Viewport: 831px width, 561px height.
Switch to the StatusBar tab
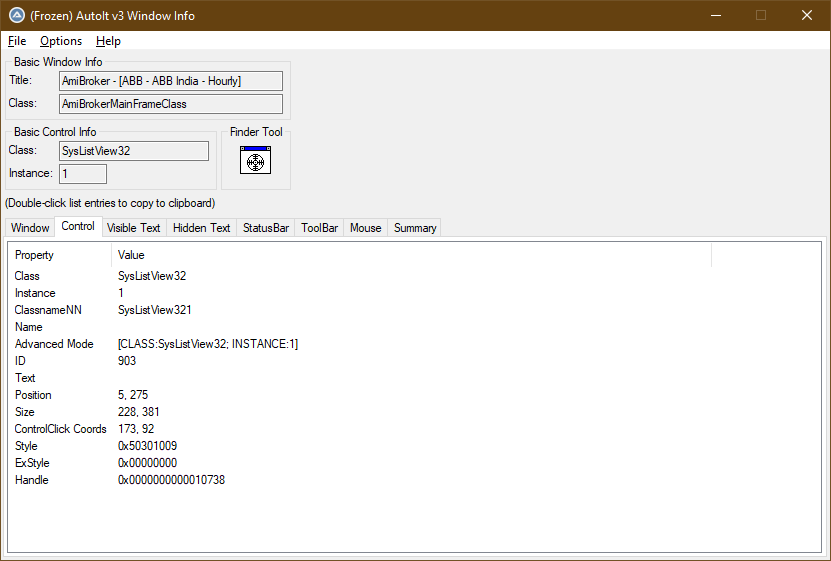(266, 228)
